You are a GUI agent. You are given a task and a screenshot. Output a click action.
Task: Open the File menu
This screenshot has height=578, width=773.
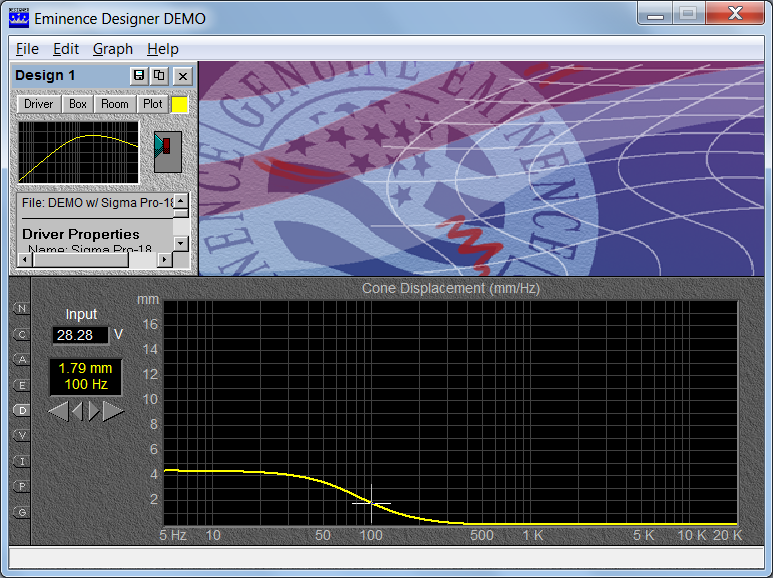click(x=27, y=49)
